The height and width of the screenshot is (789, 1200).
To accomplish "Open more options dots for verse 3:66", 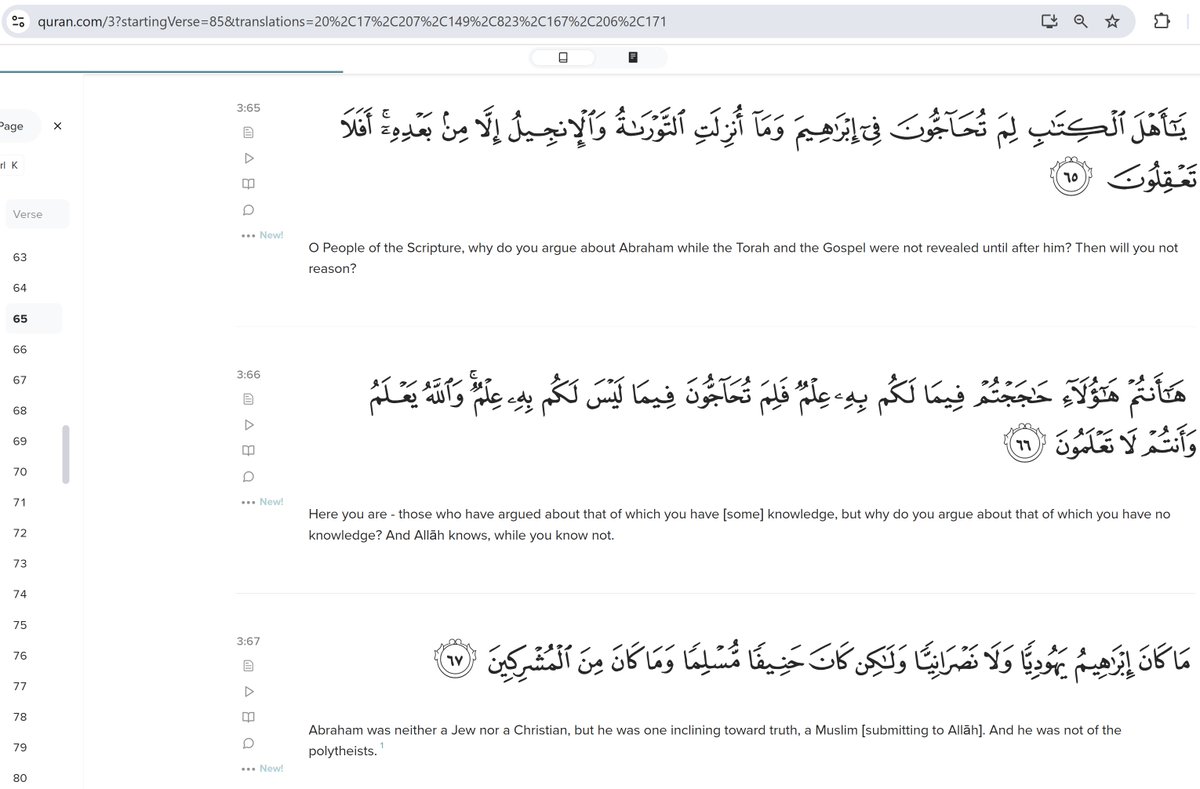I will click(248, 502).
